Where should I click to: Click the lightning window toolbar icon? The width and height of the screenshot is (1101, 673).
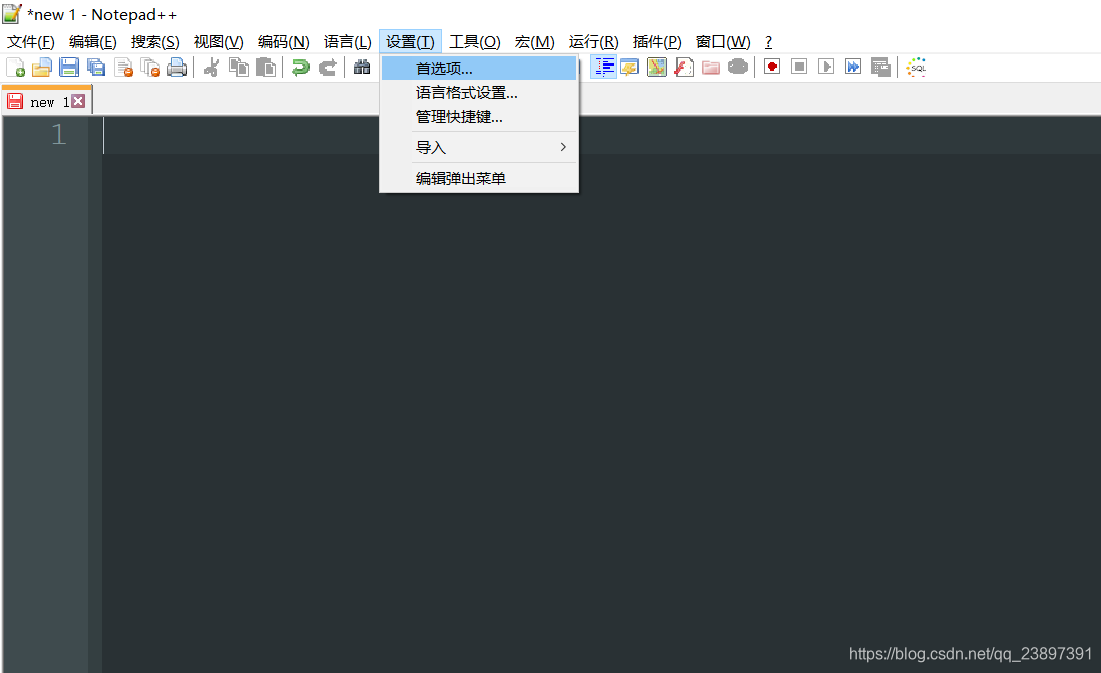pyautogui.click(x=630, y=67)
